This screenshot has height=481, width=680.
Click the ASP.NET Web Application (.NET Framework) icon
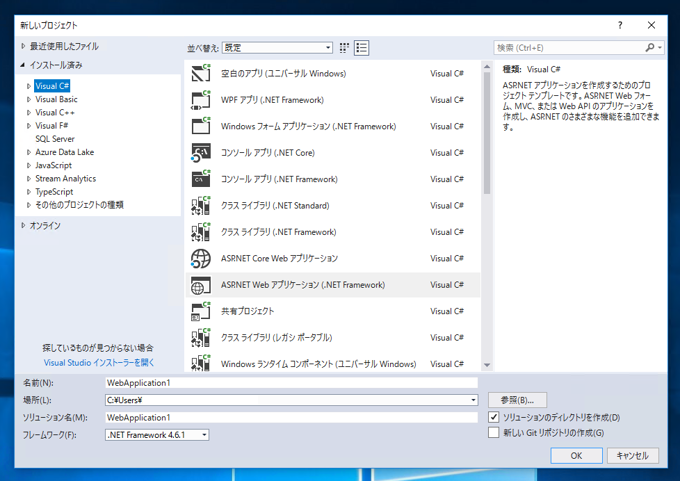click(x=201, y=285)
